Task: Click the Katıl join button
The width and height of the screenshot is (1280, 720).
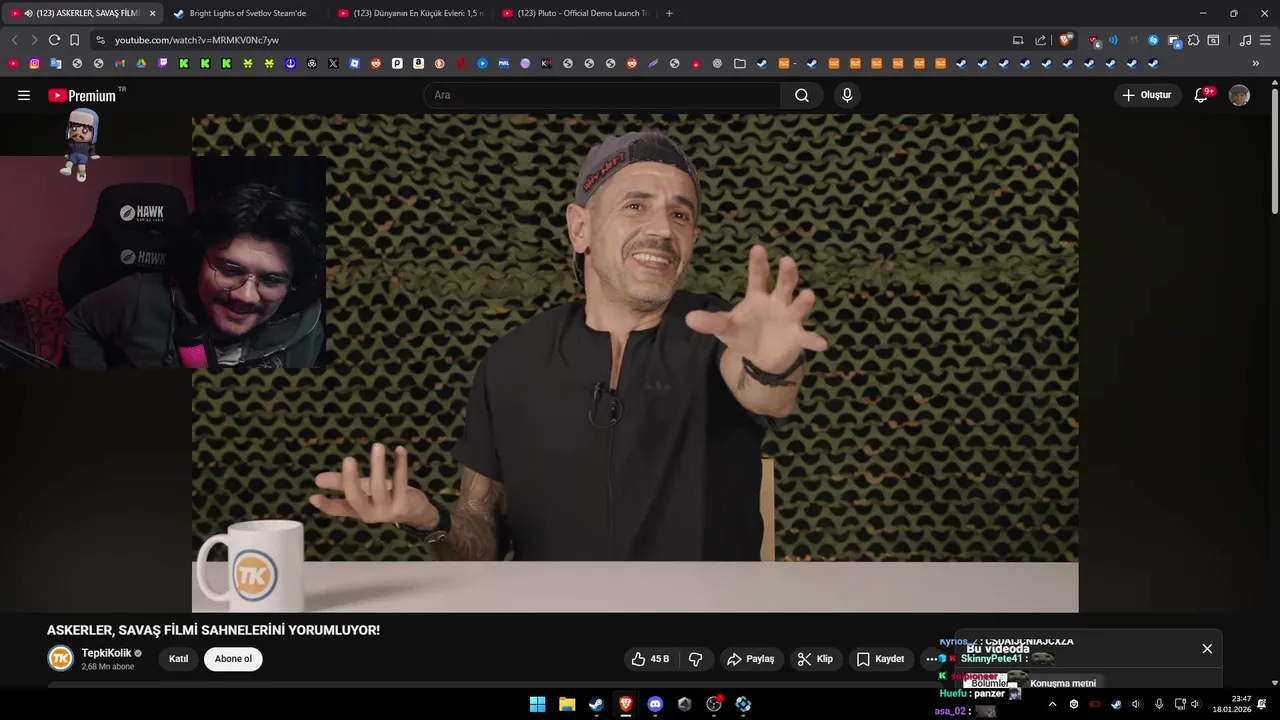Action: pos(178,659)
